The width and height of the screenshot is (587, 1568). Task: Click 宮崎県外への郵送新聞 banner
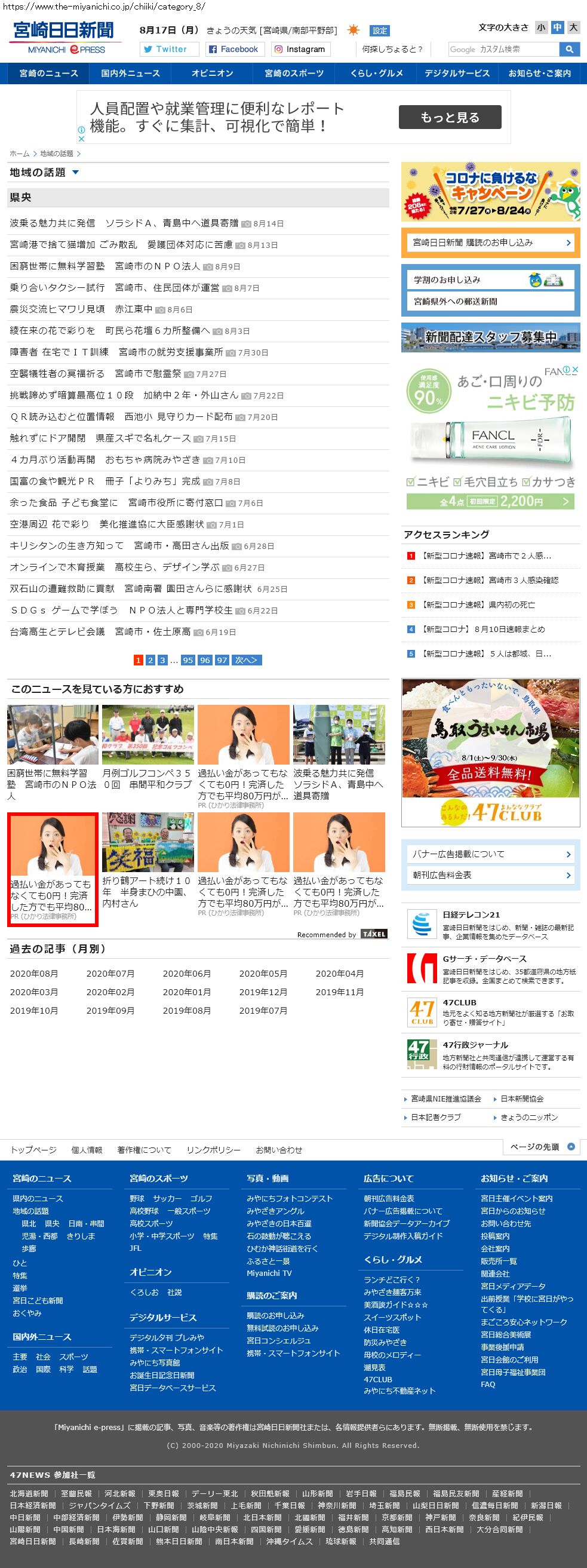pyautogui.click(x=490, y=301)
